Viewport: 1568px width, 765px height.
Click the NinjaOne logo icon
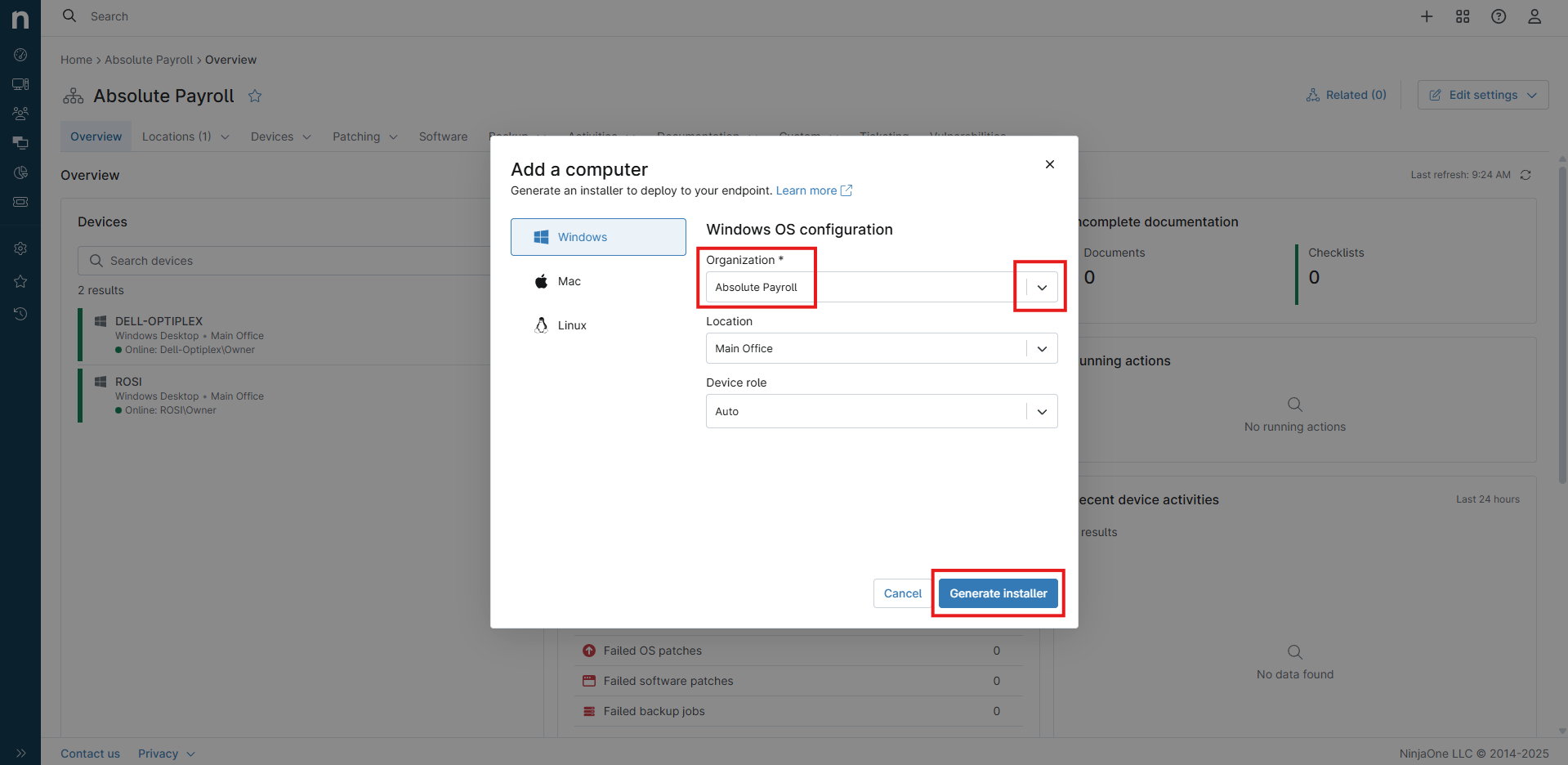coord(20,18)
